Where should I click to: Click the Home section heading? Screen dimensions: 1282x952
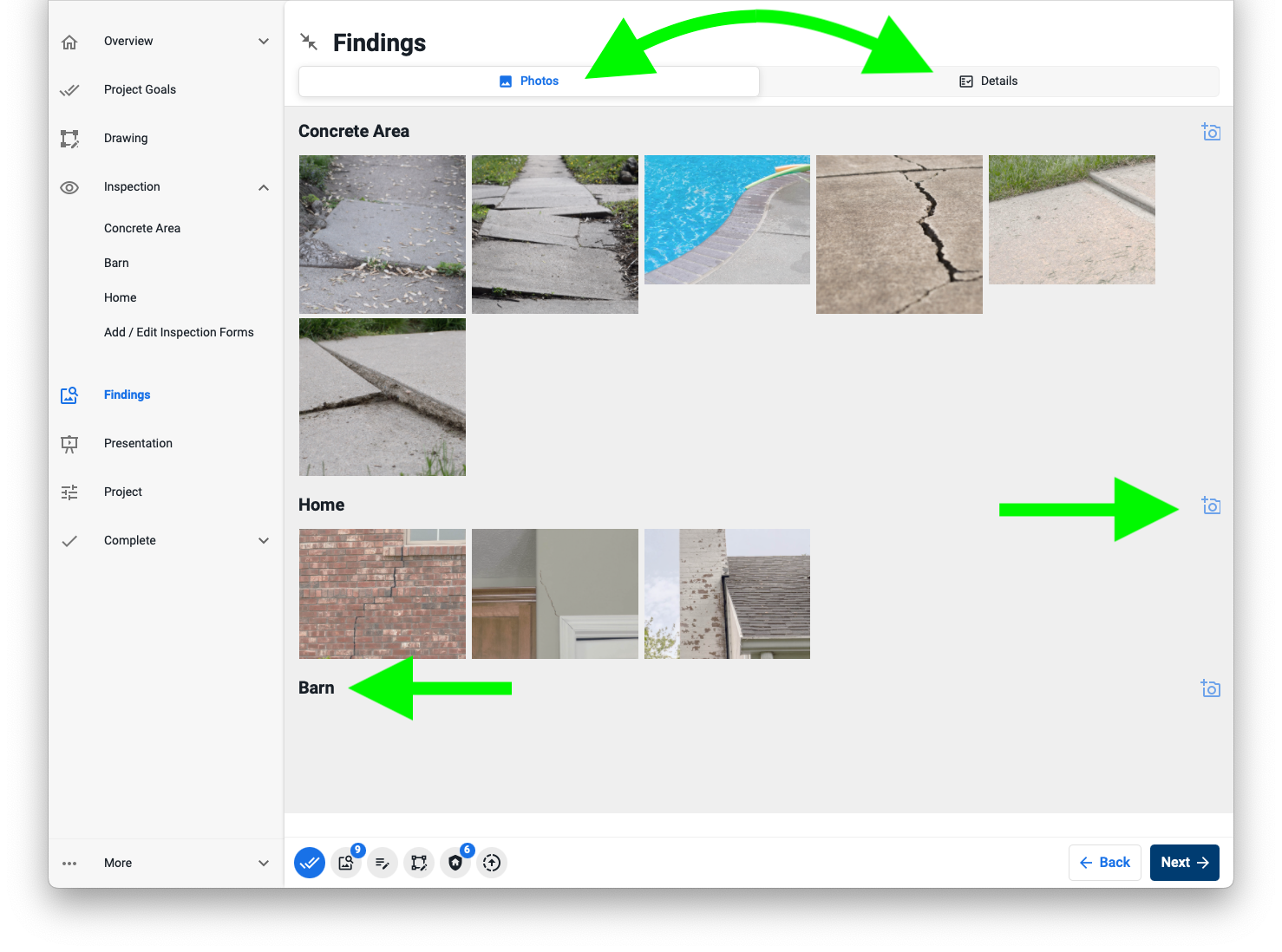click(322, 505)
